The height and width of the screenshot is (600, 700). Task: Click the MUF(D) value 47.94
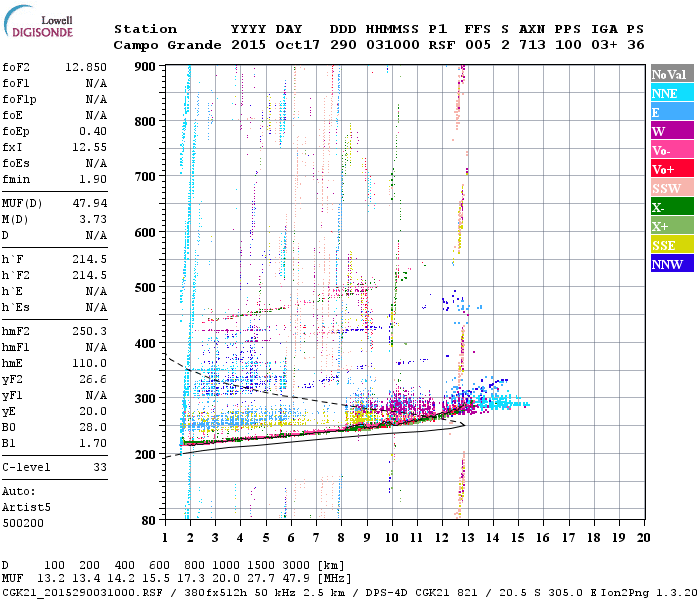click(90, 203)
